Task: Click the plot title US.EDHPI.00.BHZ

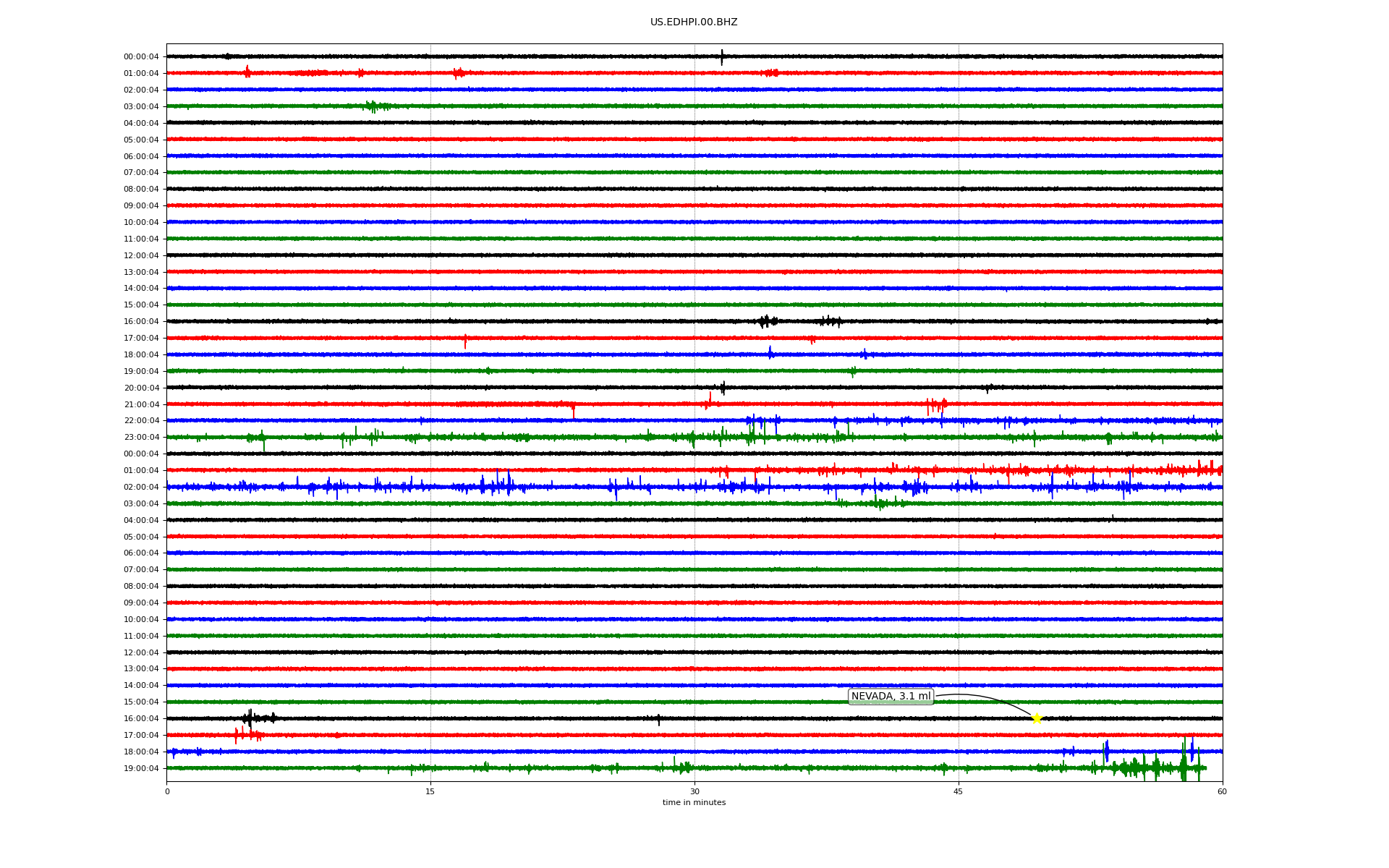Action: tap(694, 22)
